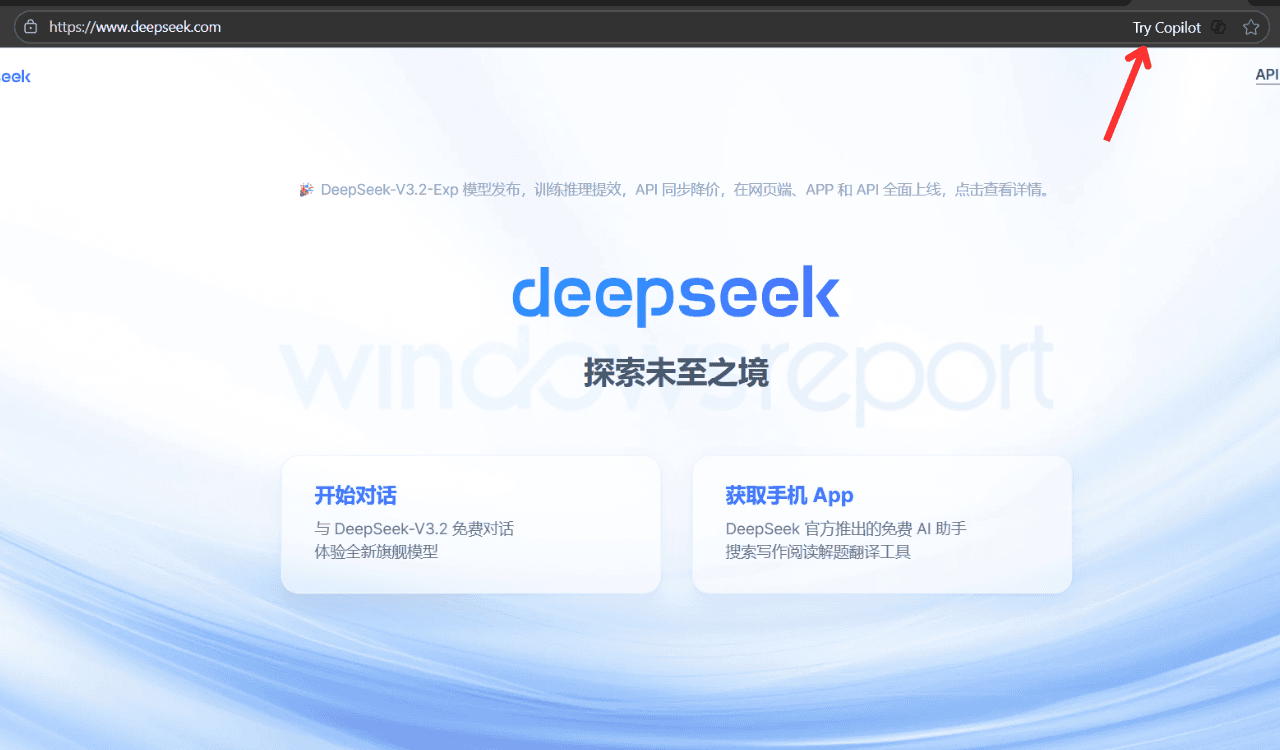Click the 与 DeepSeek-V3.2 免费对话 text

click(x=414, y=528)
